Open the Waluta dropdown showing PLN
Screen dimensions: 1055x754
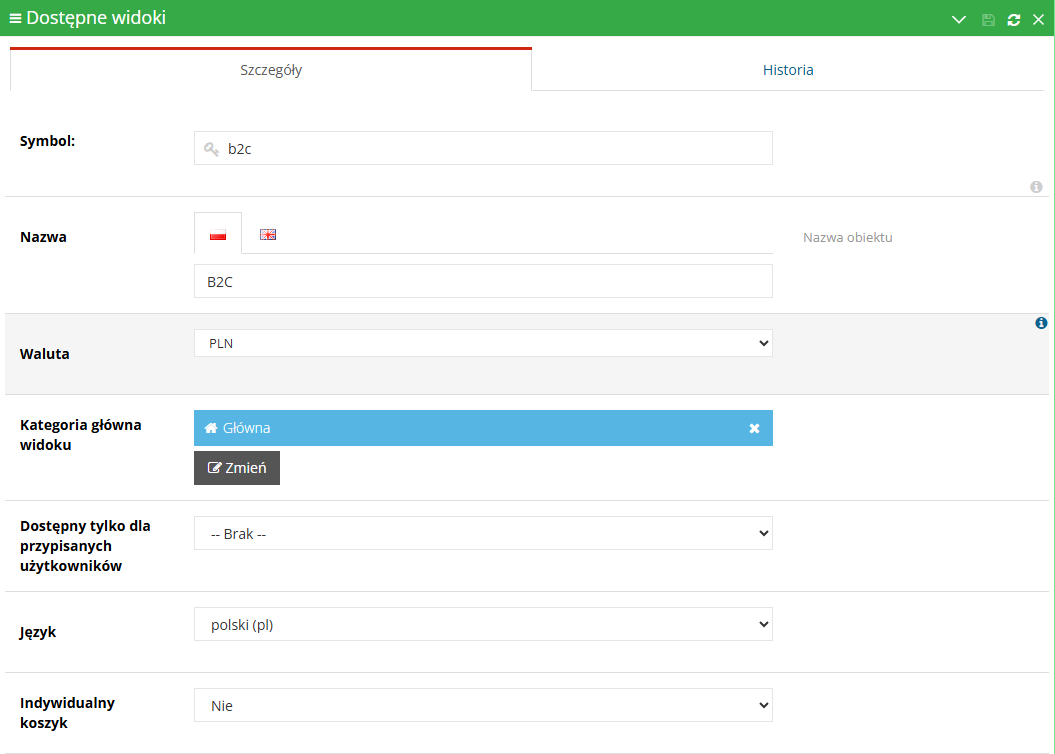pyautogui.click(x=483, y=343)
